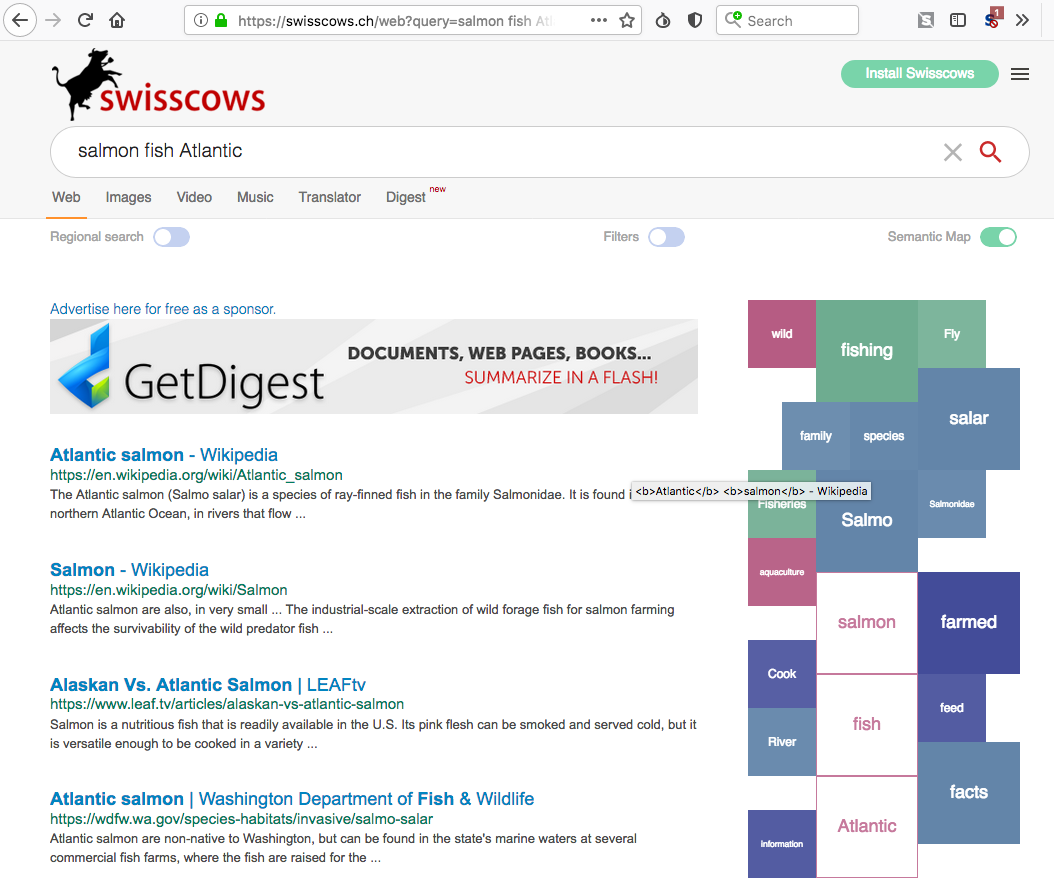1054x878 pixels.
Task: Open the Translator tab
Action: pyautogui.click(x=329, y=197)
